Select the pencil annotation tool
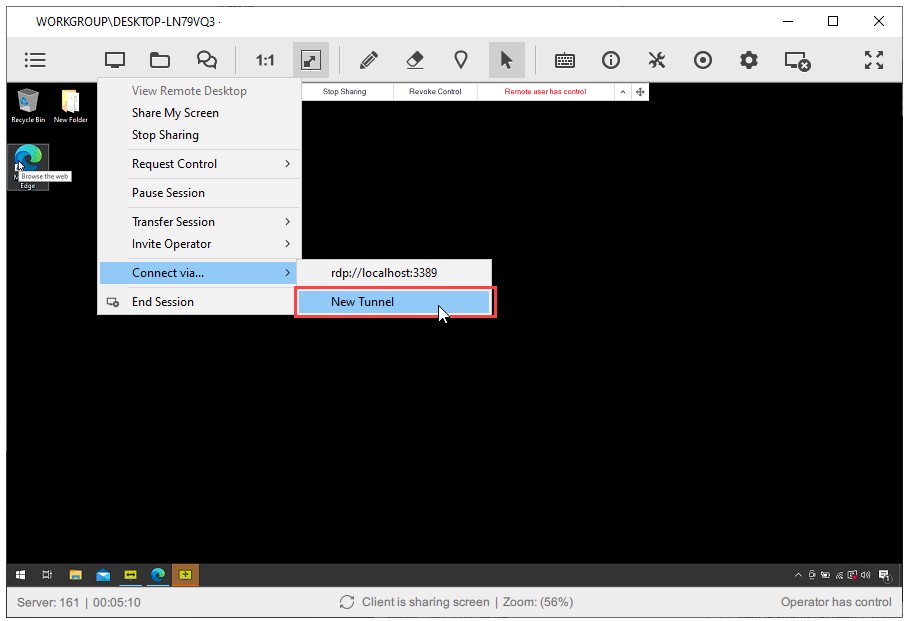This screenshot has height=621, width=908. [368, 60]
